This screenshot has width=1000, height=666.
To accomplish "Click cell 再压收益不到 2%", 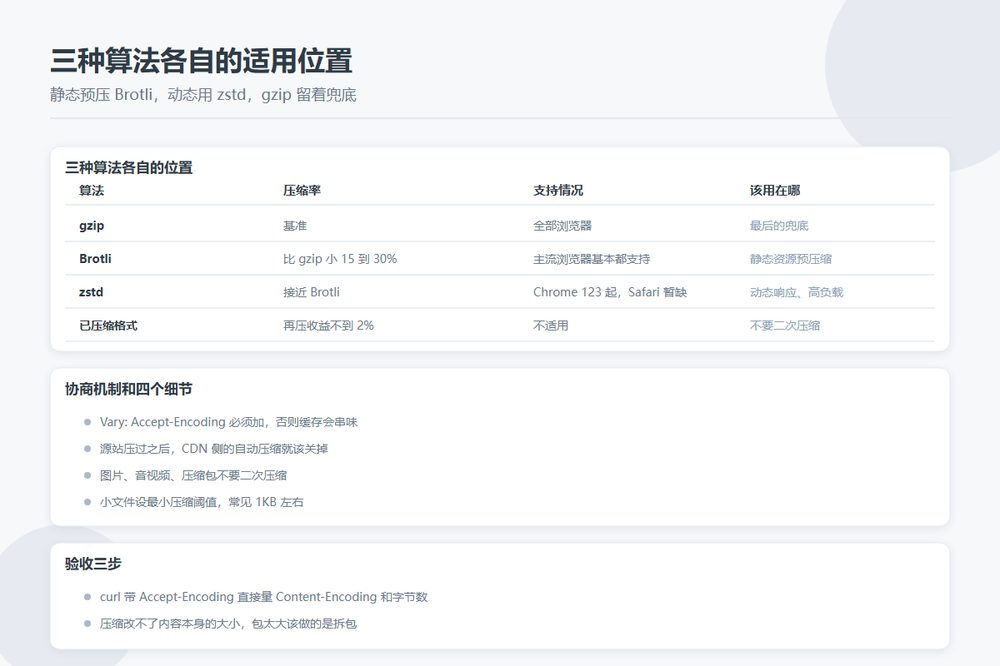I will [x=328, y=325].
